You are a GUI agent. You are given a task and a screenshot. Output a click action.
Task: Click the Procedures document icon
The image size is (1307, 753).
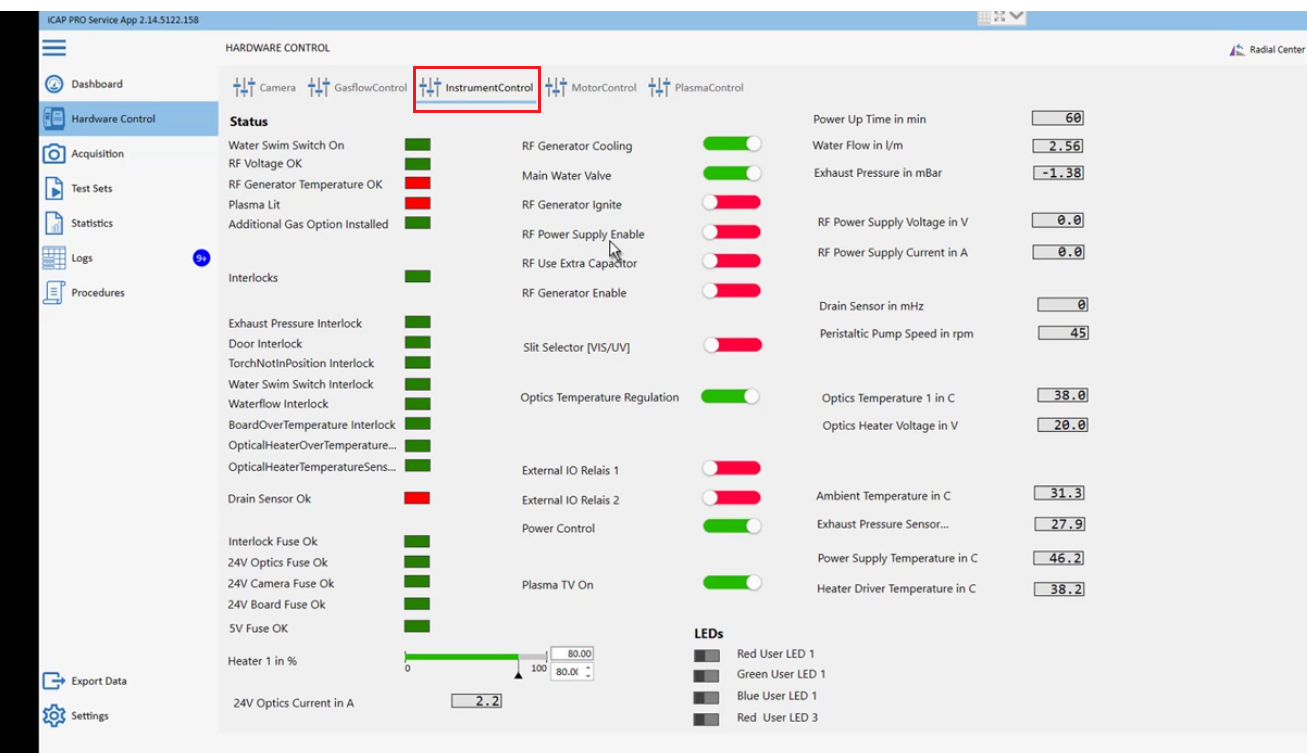tap(54, 293)
